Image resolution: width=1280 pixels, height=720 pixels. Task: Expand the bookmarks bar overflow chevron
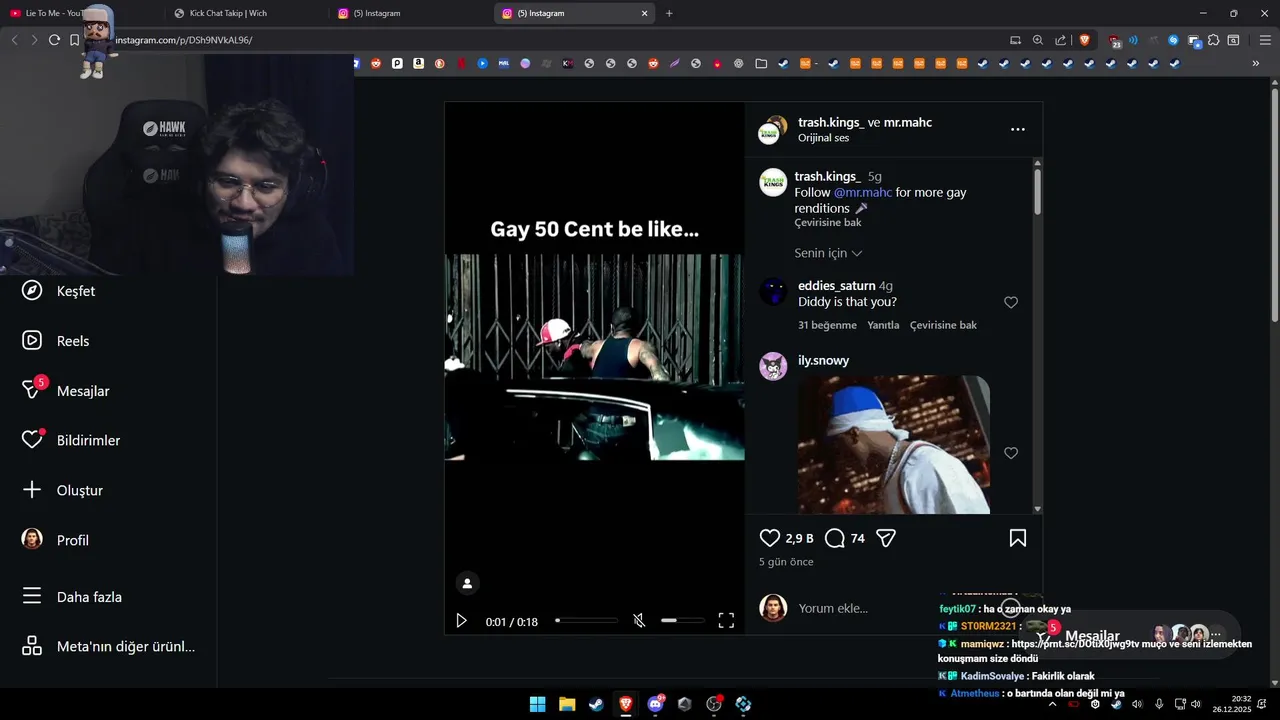(1255, 63)
